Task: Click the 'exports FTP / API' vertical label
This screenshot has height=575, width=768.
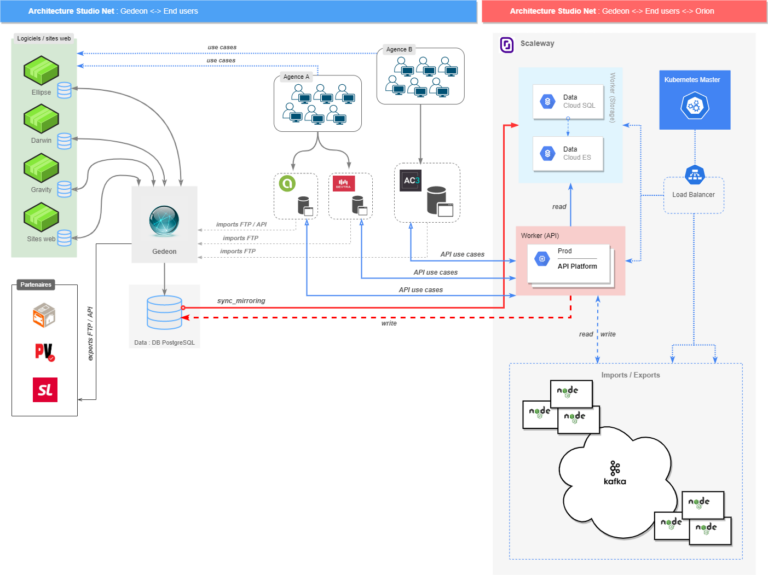Action: coord(90,334)
